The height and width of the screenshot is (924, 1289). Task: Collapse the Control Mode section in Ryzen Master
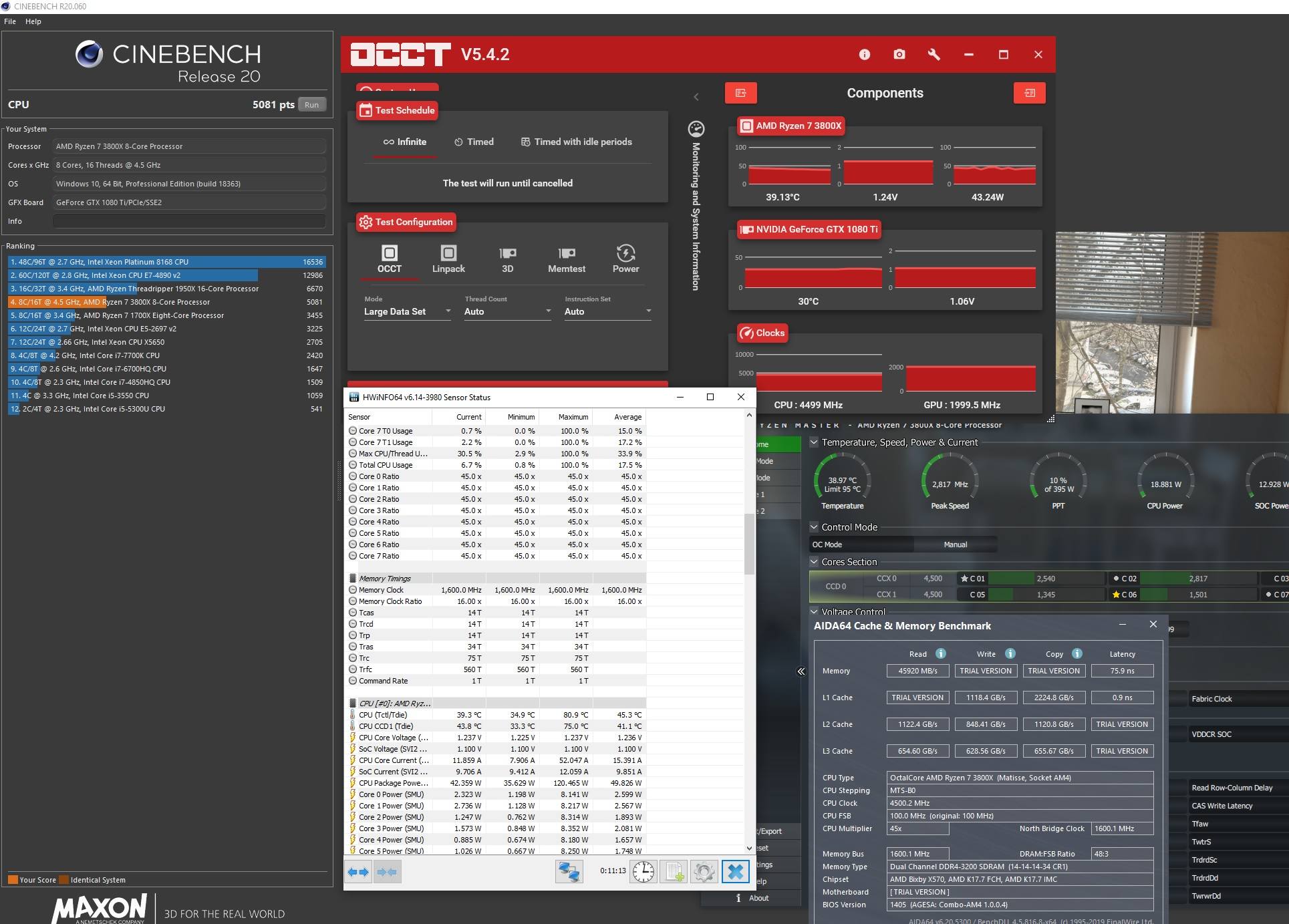click(814, 527)
